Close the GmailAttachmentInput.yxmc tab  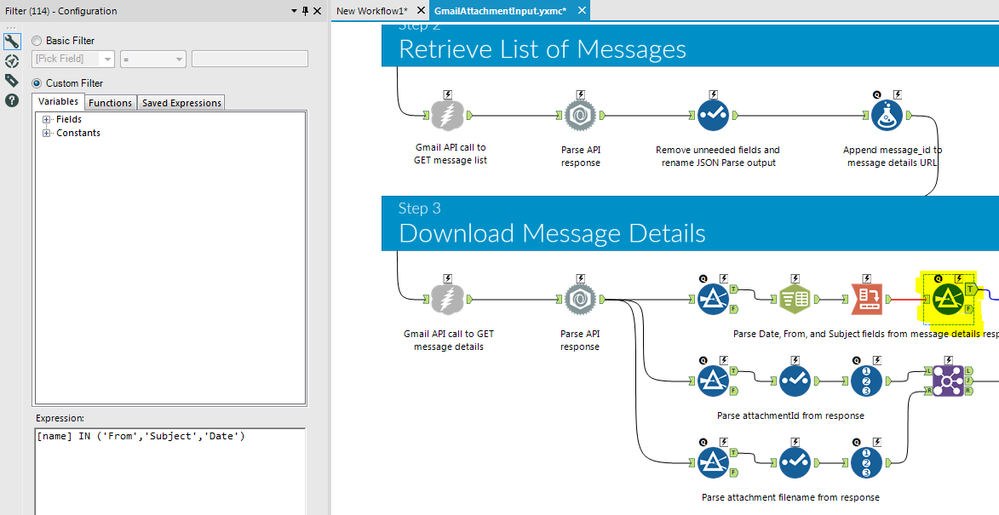(x=581, y=11)
